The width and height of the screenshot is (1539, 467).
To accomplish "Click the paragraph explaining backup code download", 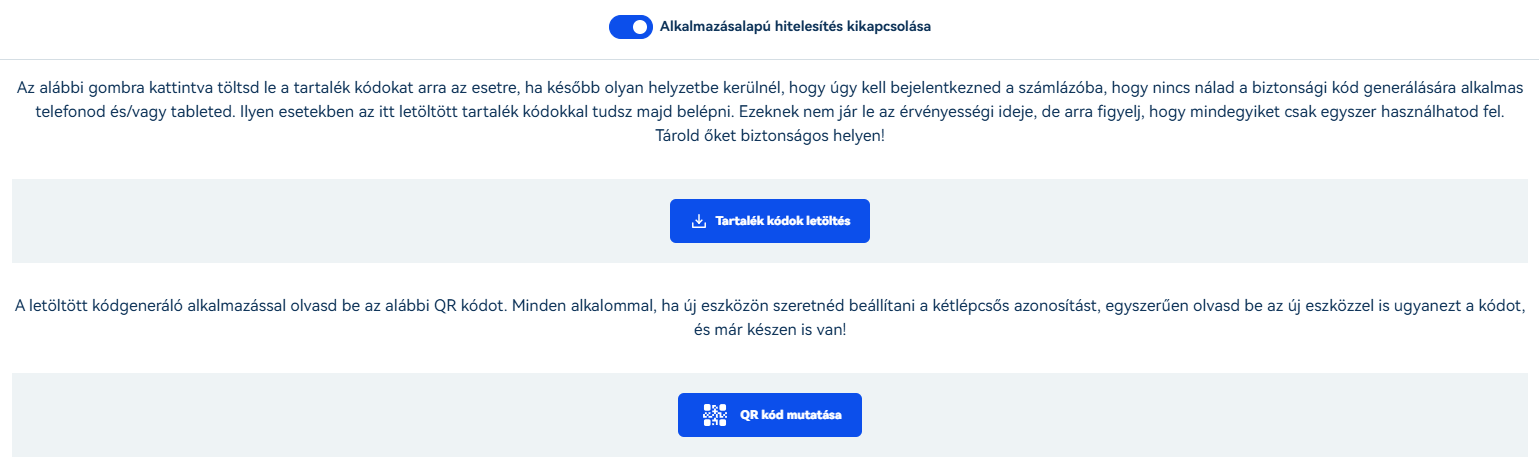I will tap(769, 111).
